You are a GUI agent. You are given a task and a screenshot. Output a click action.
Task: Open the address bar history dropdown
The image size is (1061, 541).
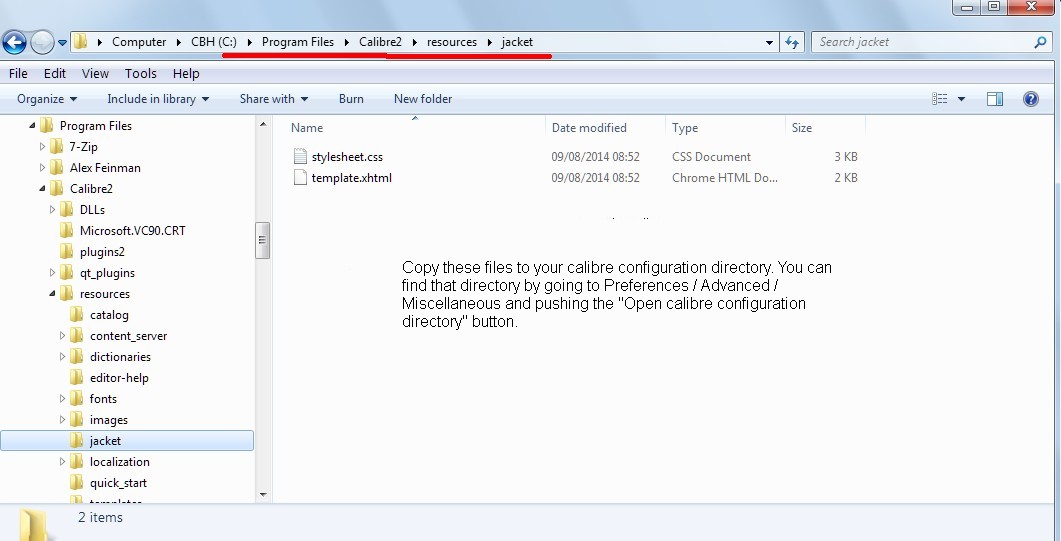[769, 43]
